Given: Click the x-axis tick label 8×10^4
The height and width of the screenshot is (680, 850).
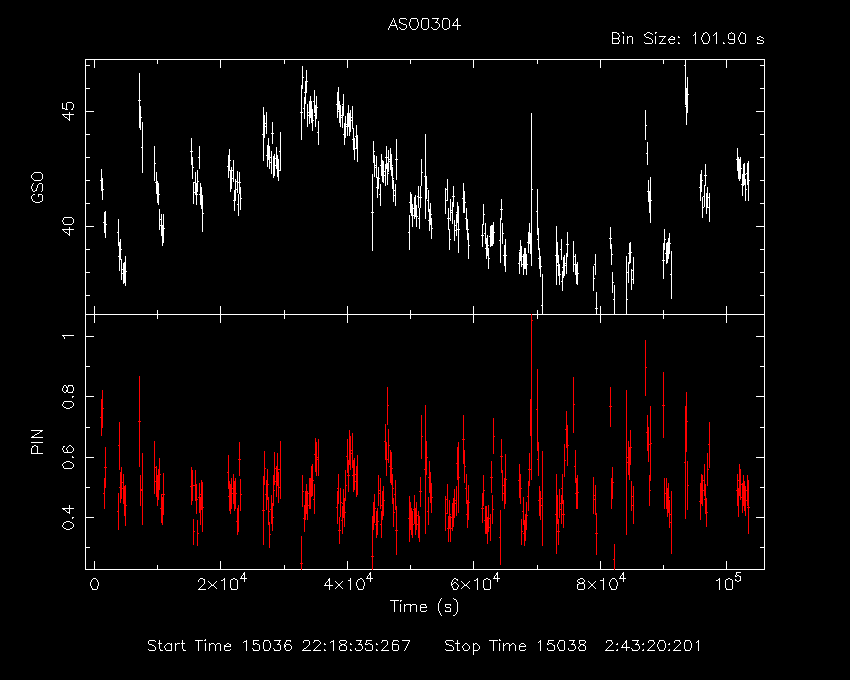Looking at the screenshot, I should click(x=601, y=583).
